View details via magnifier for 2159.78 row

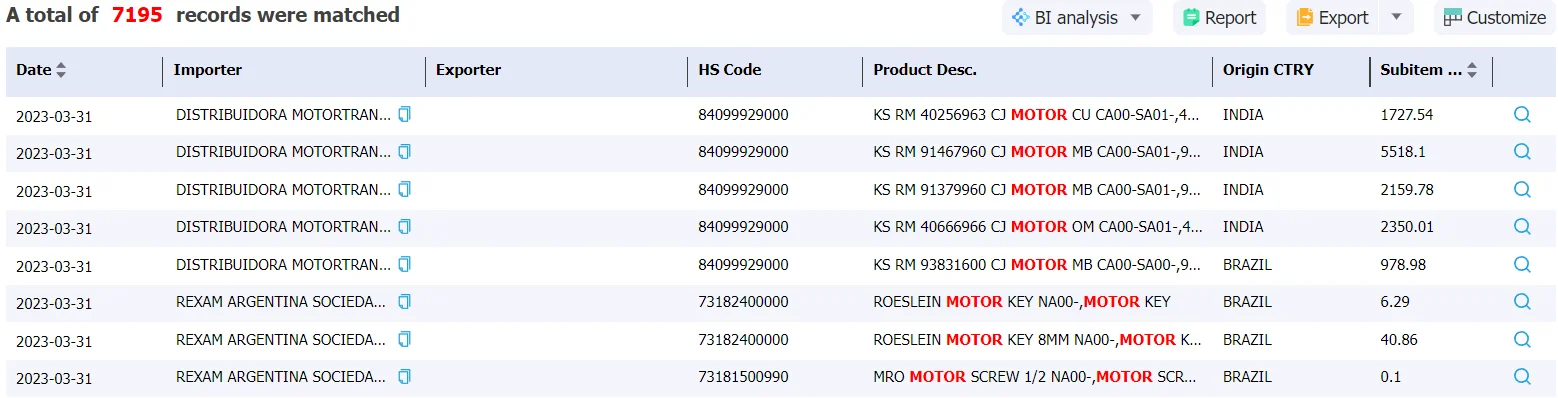click(x=1522, y=189)
